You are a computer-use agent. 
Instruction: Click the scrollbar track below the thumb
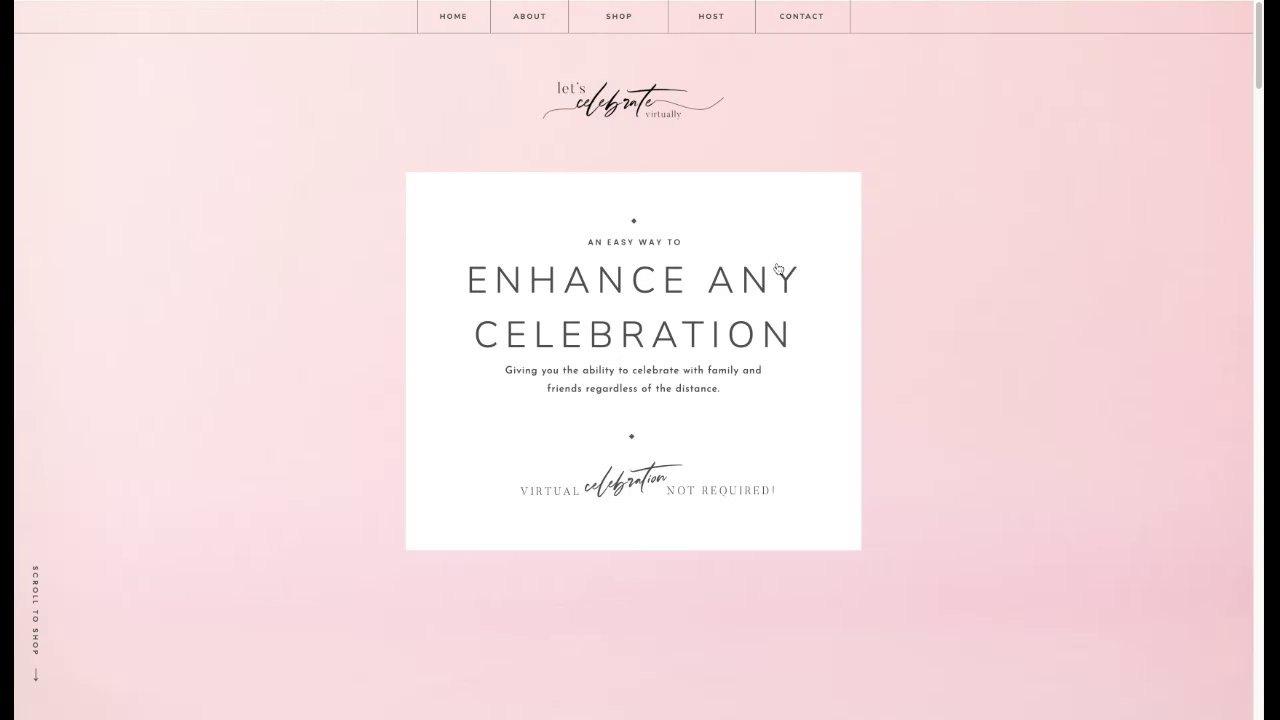(1259, 400)
